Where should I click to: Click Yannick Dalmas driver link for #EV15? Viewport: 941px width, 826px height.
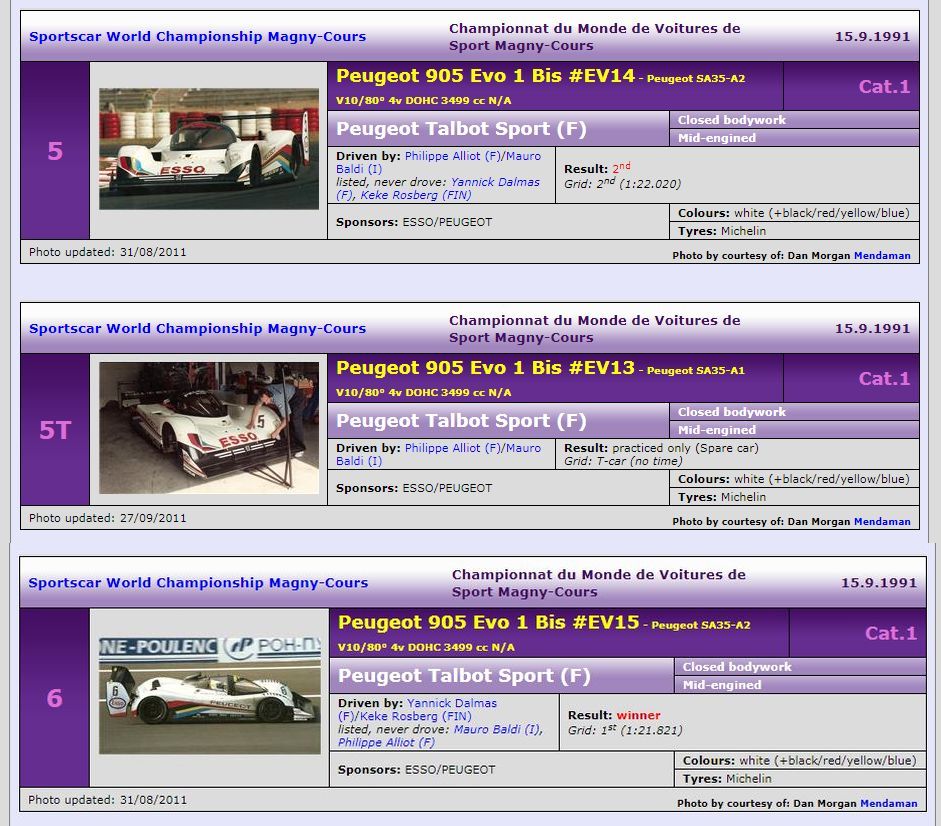coord(452,703)
